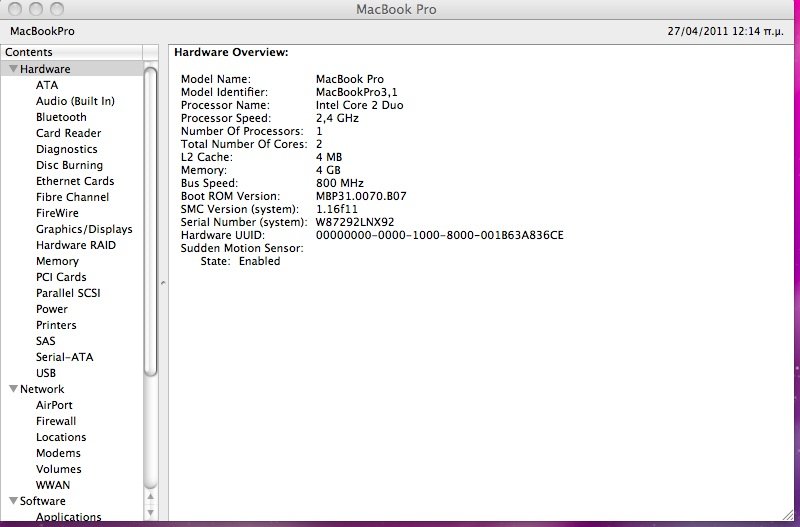This screenshot has height=527, width=800.
Task: Click the Hardware UUID value
Action: click(x=440, y=235)
